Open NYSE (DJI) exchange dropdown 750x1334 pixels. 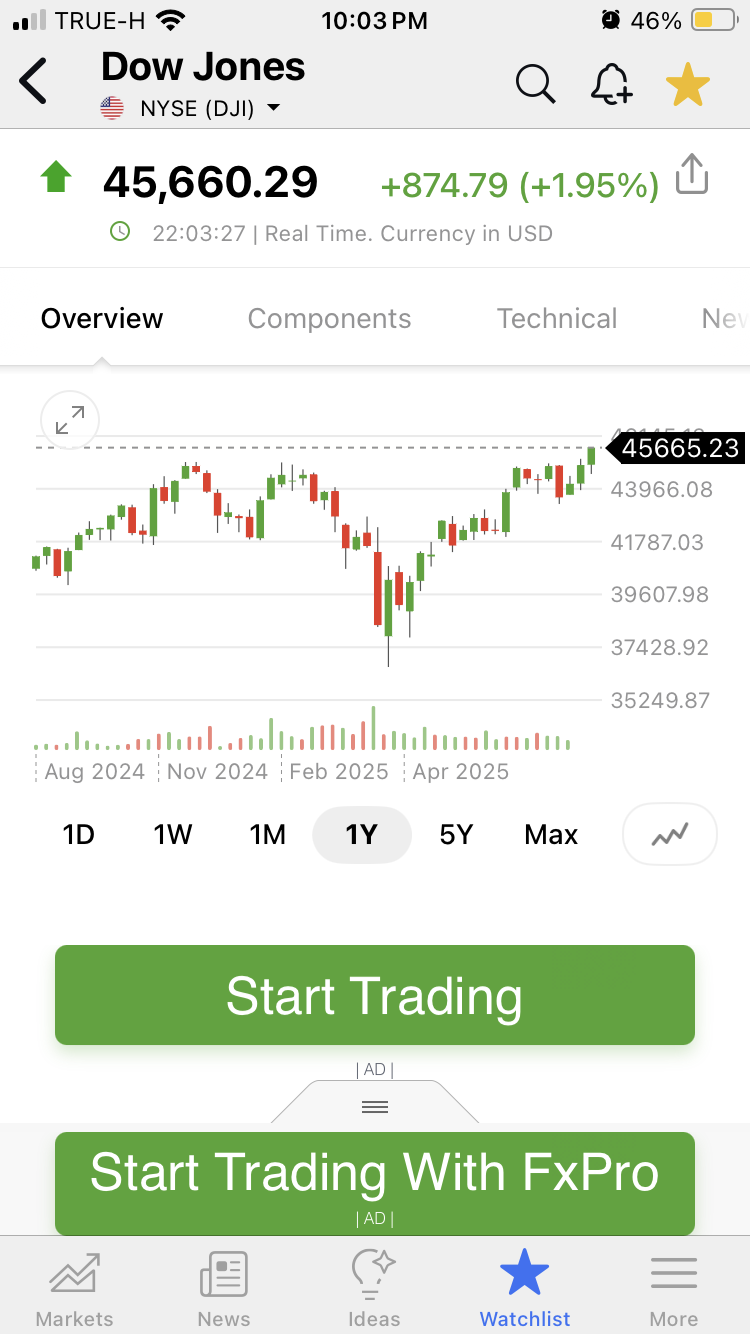click(x=191, y=108)
